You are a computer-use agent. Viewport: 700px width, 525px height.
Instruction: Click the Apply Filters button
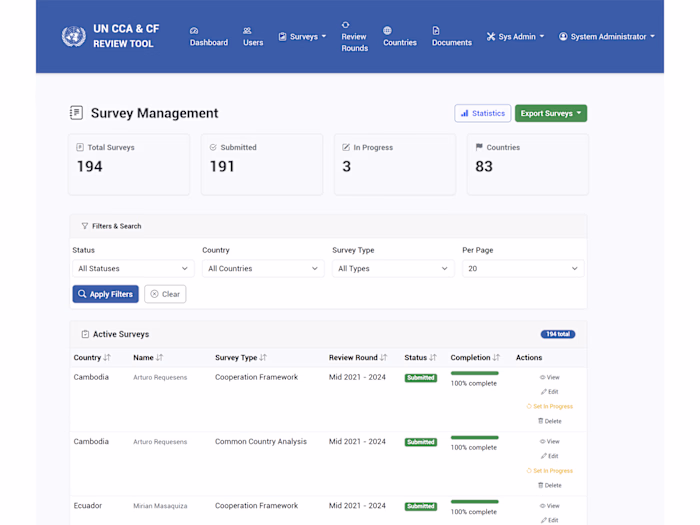coord(105,294)
